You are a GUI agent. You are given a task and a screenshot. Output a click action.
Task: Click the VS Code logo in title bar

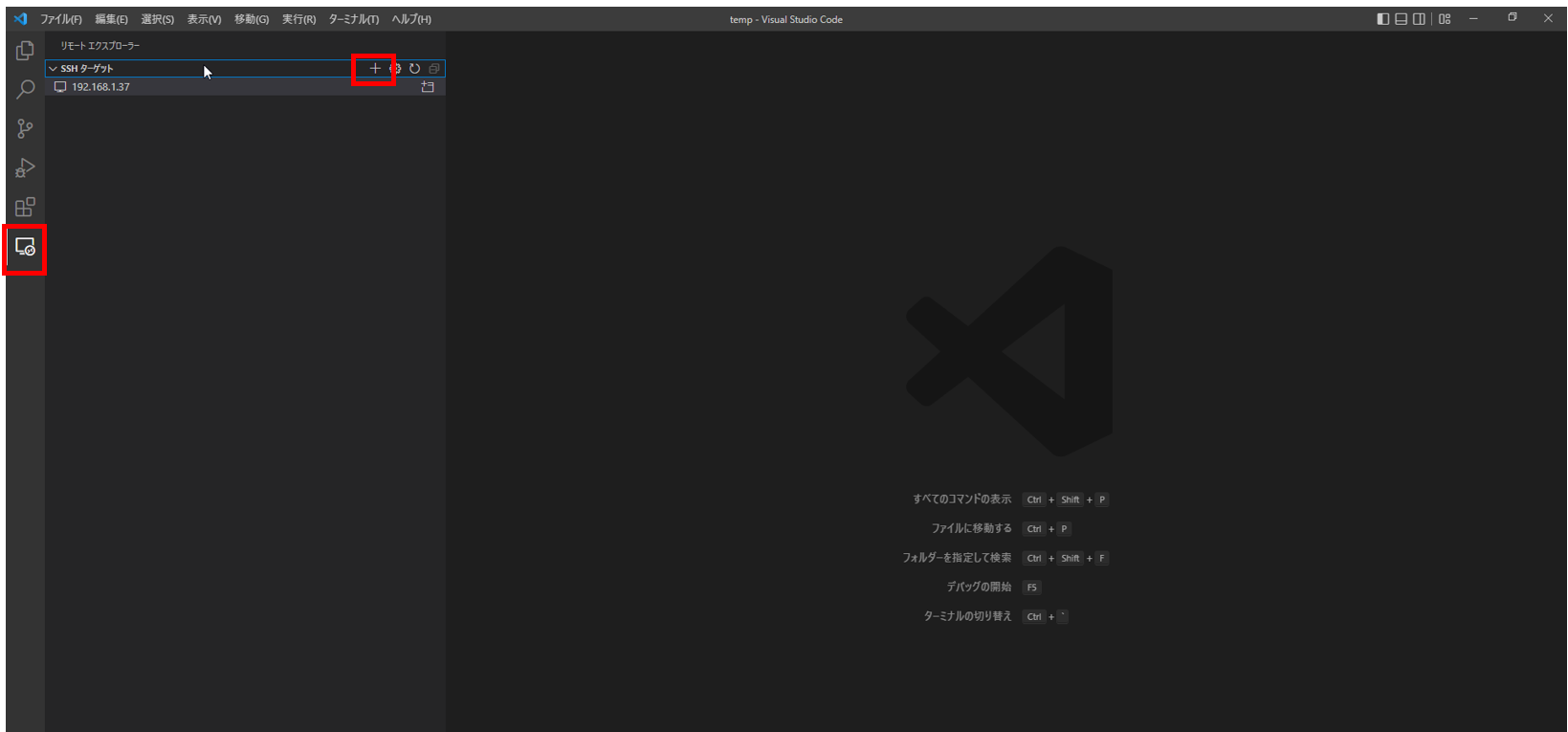click(x=20, y=19)
